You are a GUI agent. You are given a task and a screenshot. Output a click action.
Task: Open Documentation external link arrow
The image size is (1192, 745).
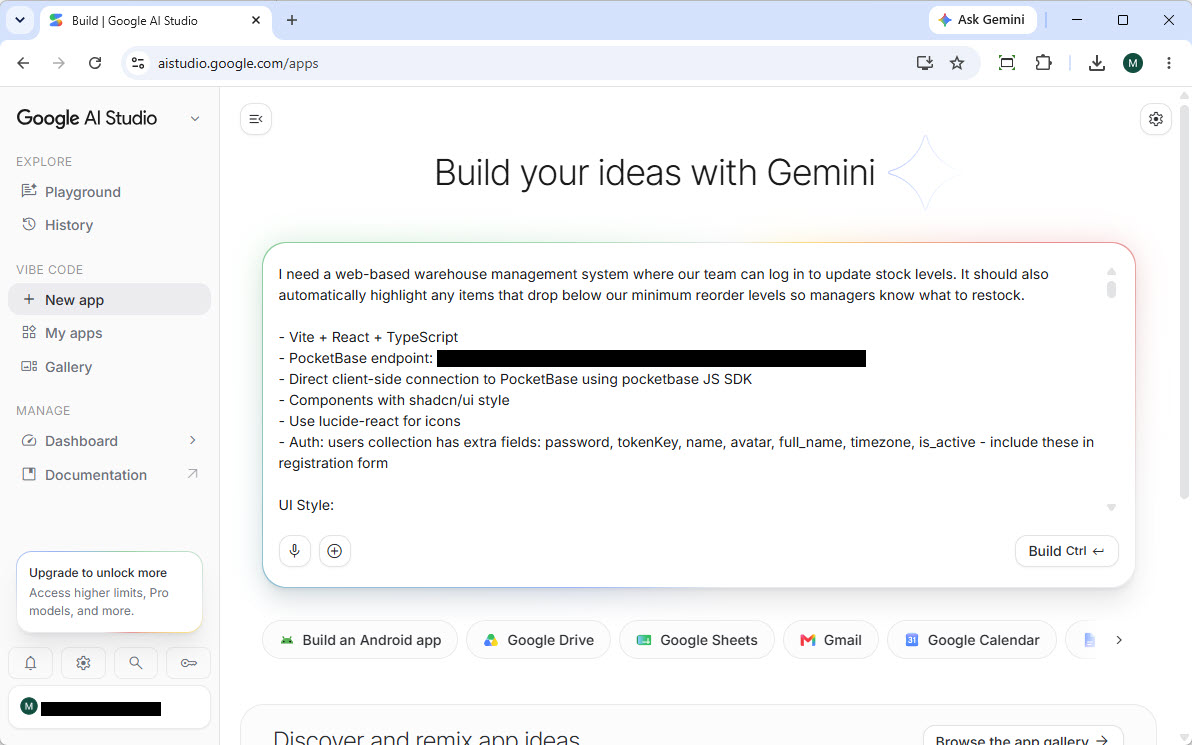pyautogui.click(x=192, y=474)
